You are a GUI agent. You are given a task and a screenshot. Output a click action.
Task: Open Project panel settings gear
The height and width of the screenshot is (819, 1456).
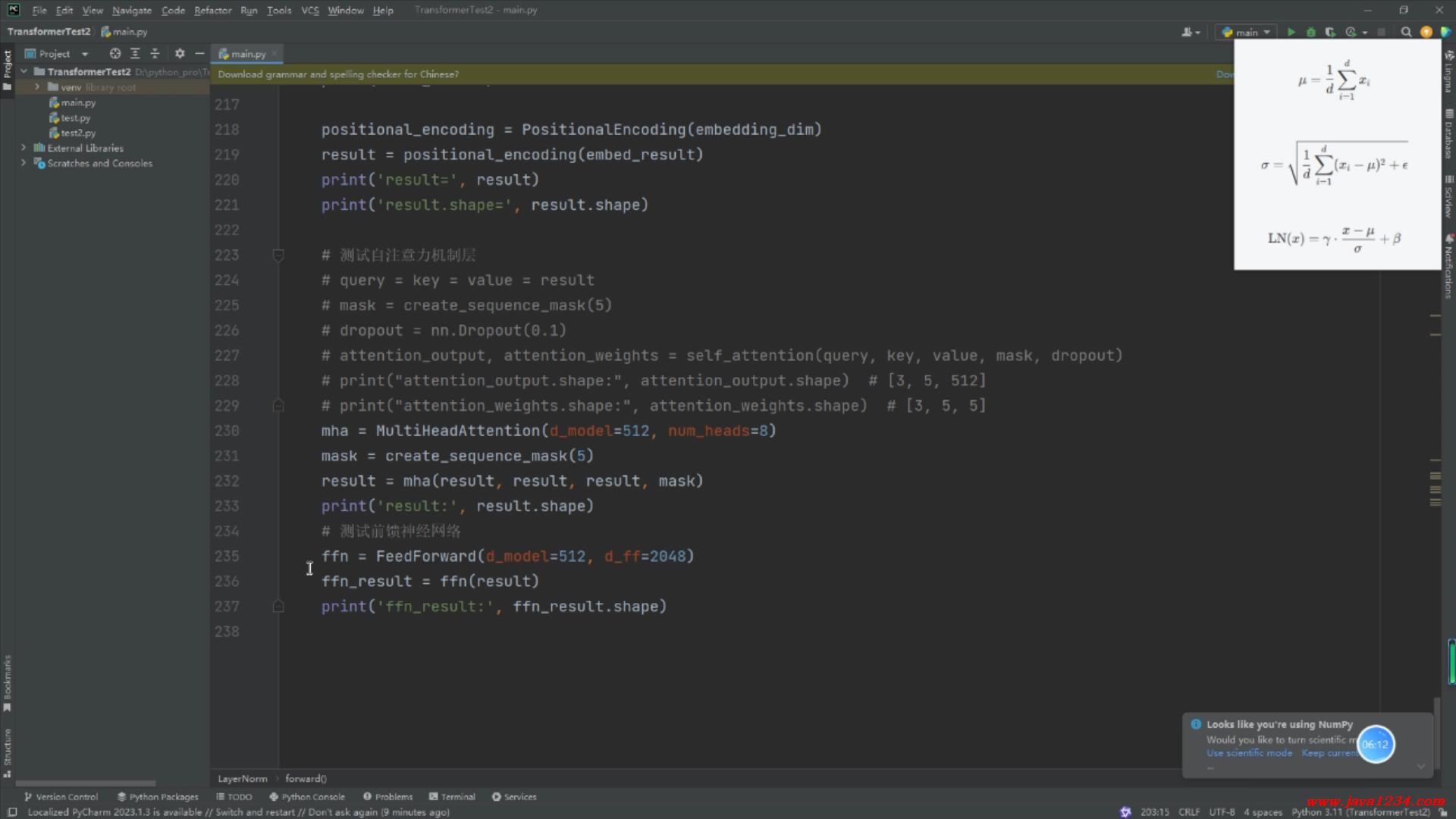(180, 54)
